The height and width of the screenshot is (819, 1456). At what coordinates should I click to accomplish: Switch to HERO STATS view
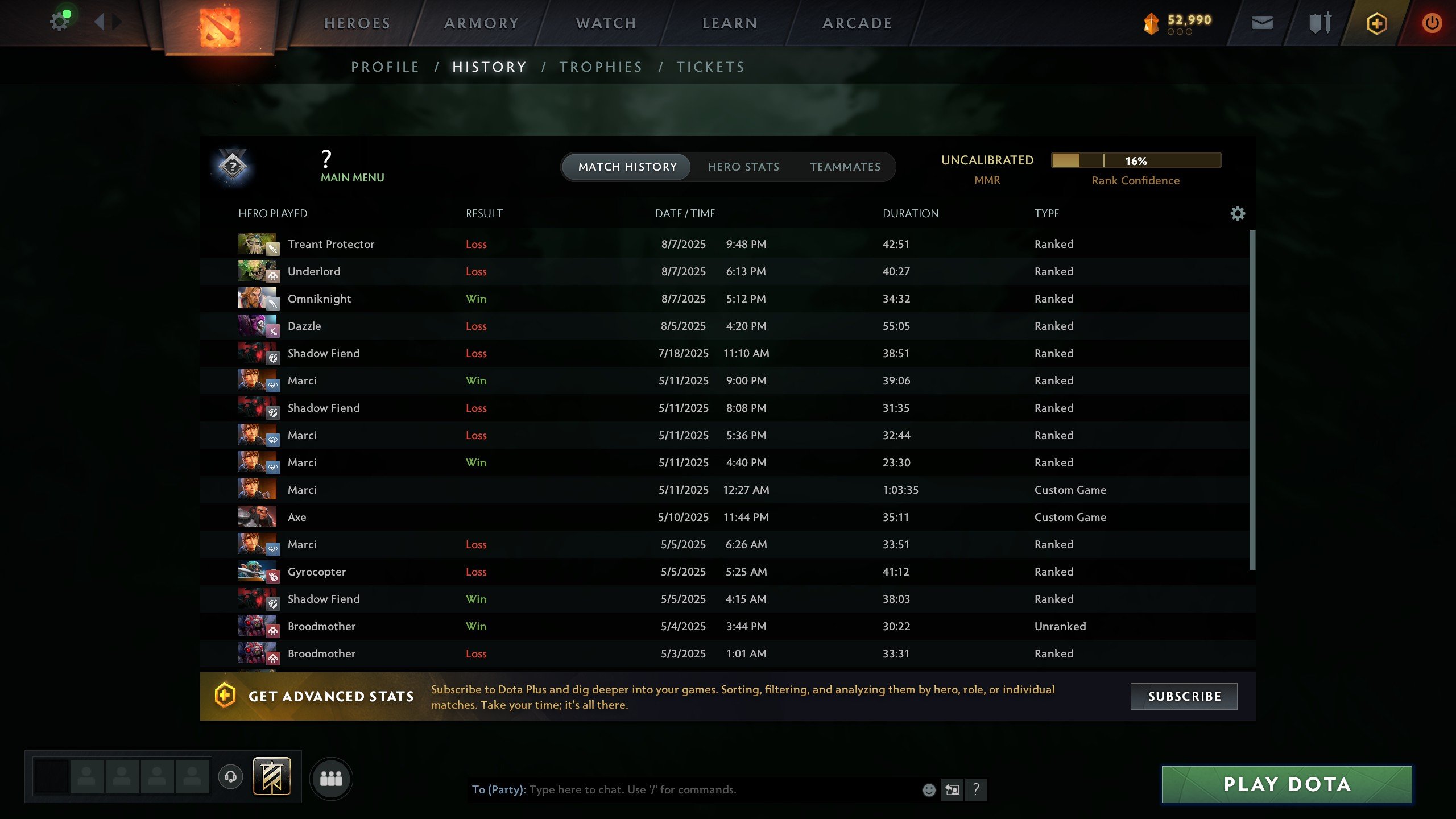point(743,167)
